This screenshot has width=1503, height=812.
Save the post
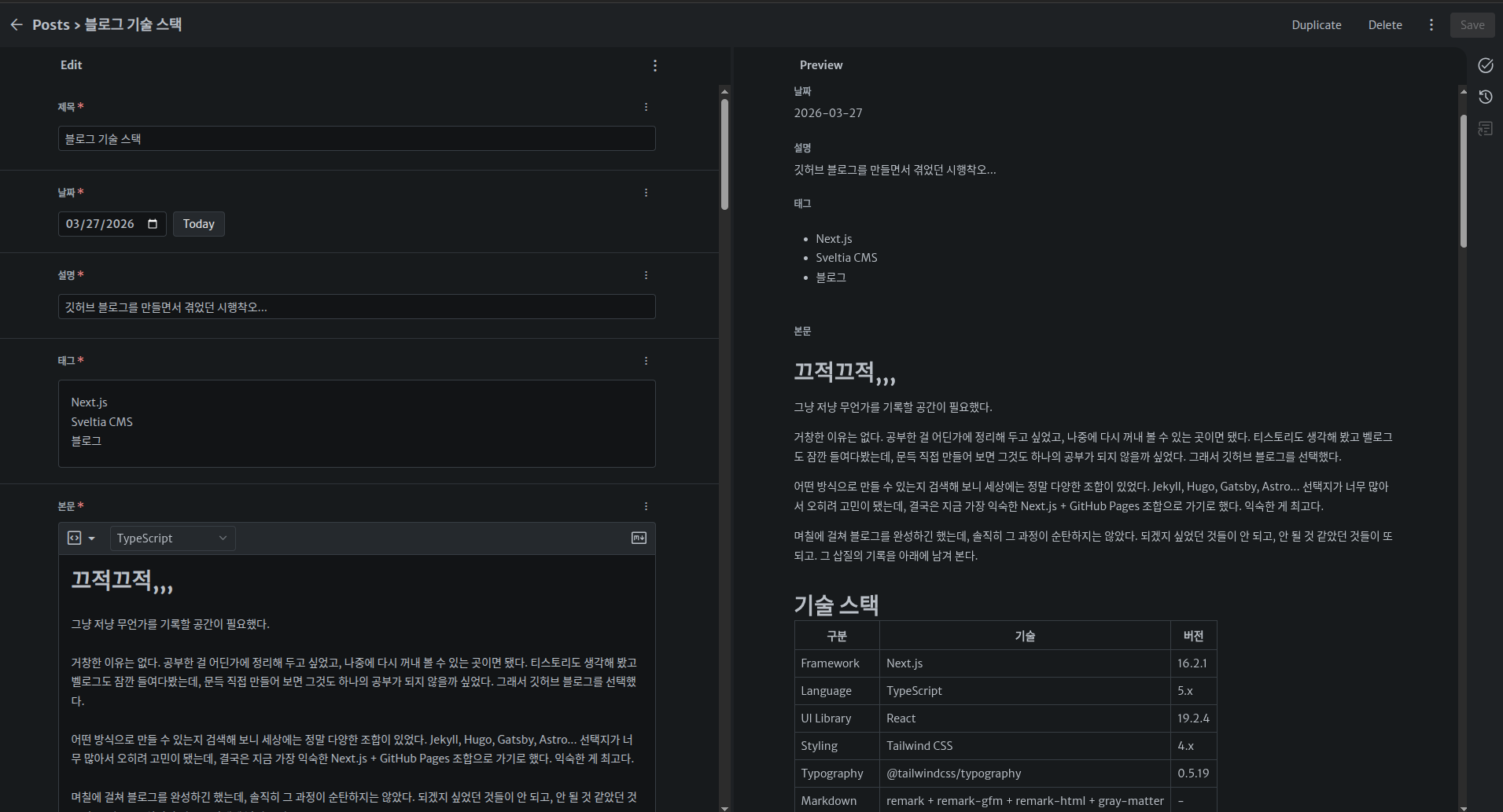1472,24
